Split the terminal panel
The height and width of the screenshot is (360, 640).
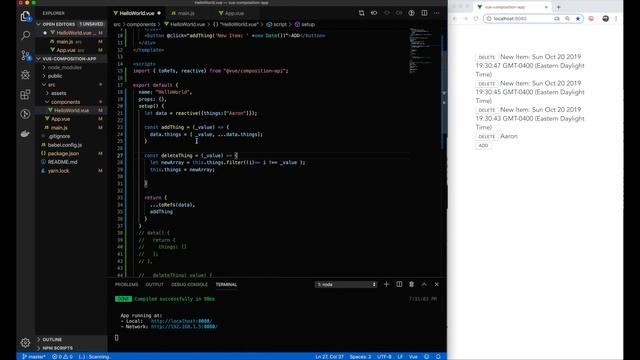[x=399, y=284]
